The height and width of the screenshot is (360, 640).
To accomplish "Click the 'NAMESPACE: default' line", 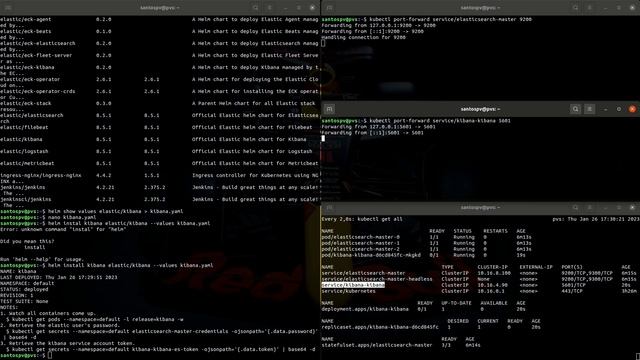I will click(x=27, y=283).
